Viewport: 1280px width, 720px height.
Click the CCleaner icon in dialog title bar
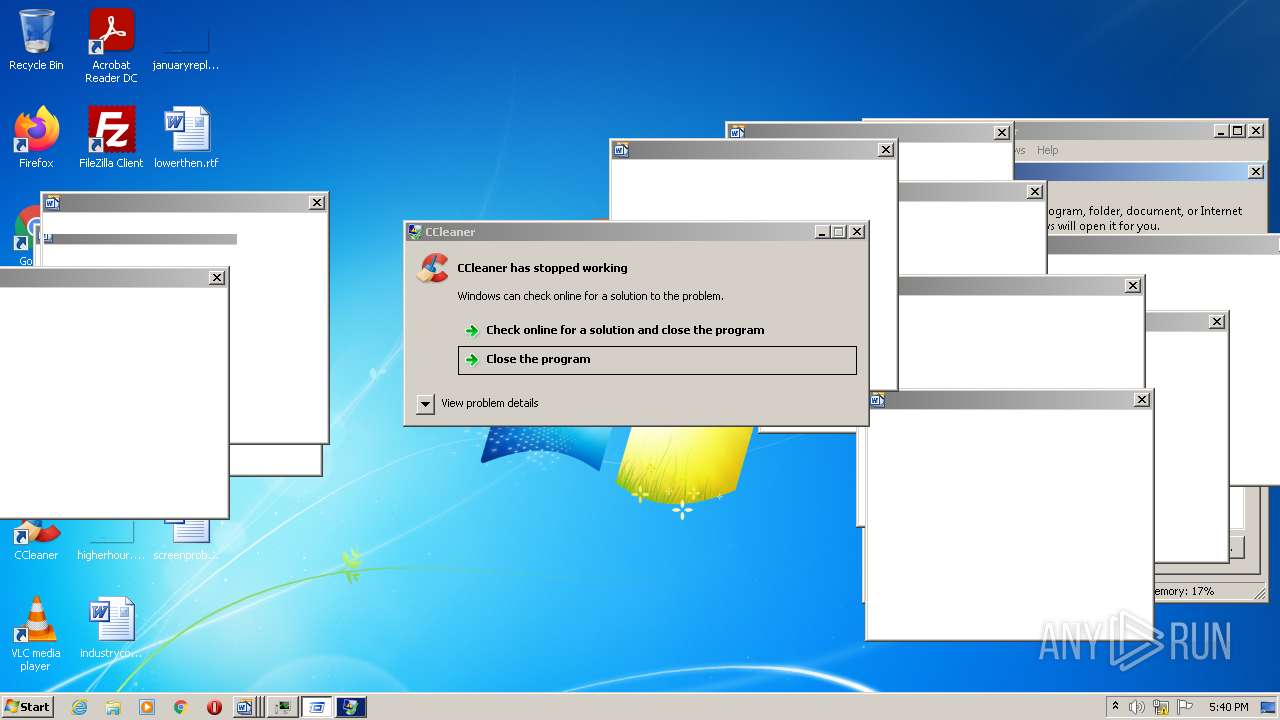point(415,232)
